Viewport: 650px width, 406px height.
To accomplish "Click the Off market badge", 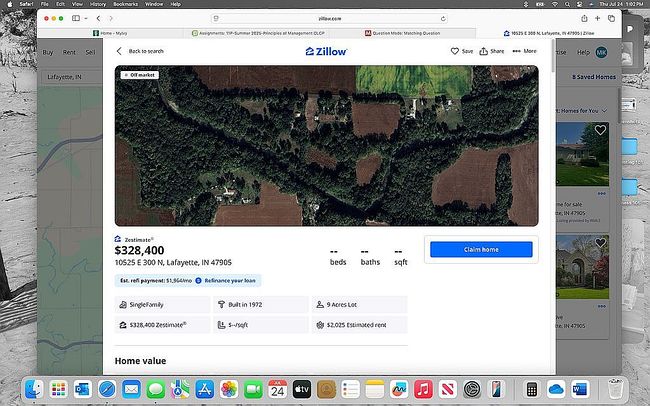I will pos(140,75).
